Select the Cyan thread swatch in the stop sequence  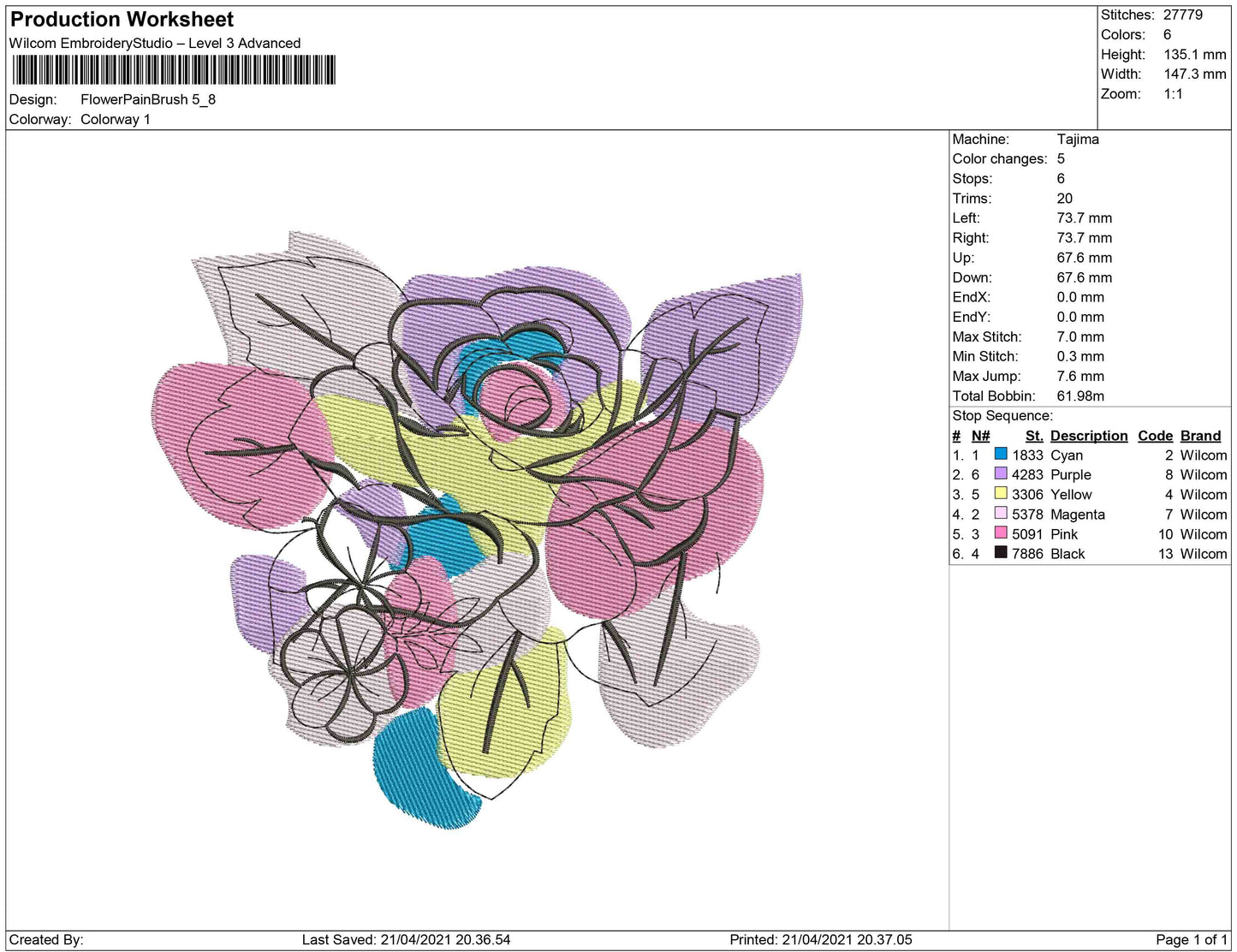click(1000, 455)
